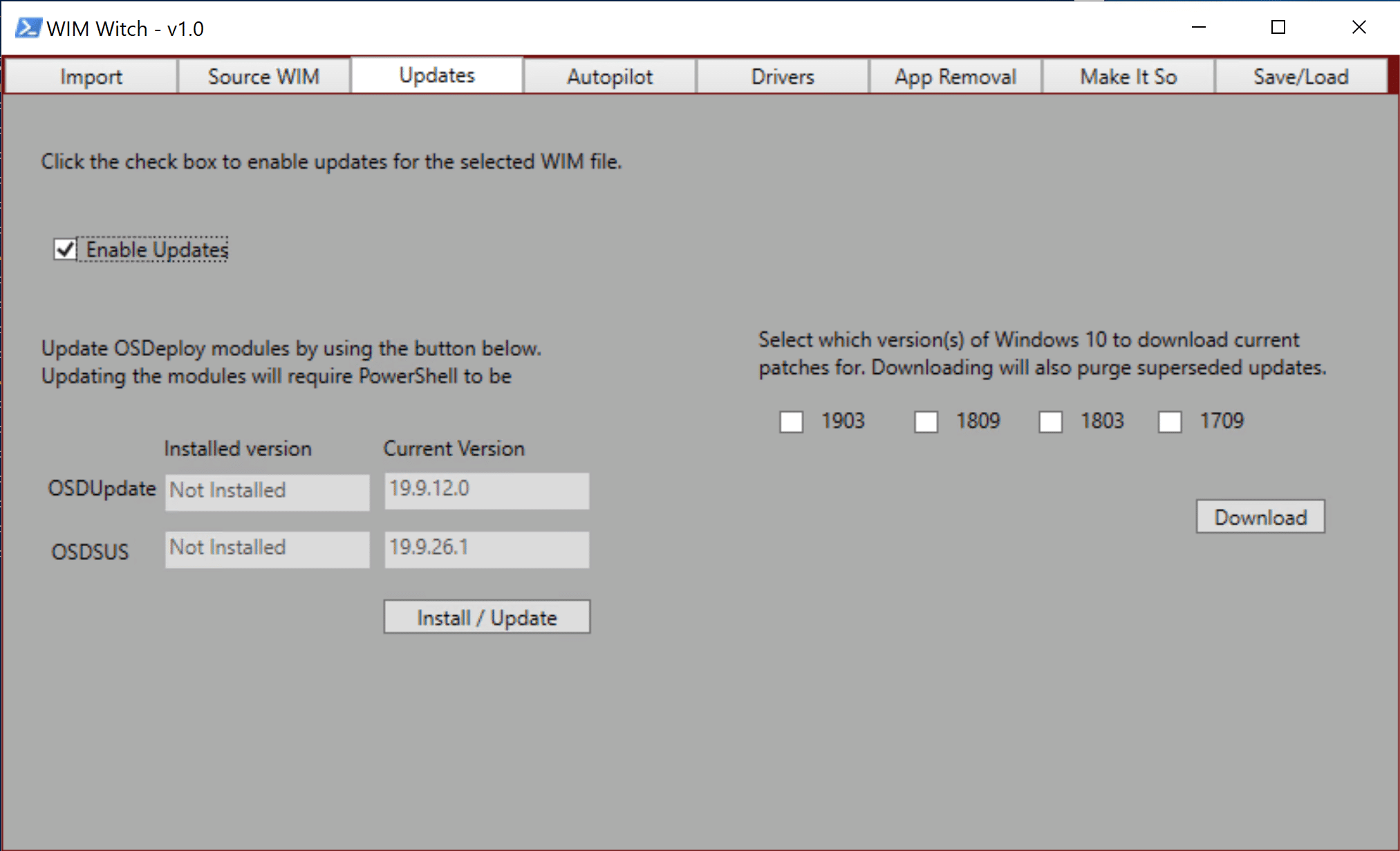The height and width of the screenshot is (851, 1400).
Task: Open the Make It So tab
Action: (1128, 76)
